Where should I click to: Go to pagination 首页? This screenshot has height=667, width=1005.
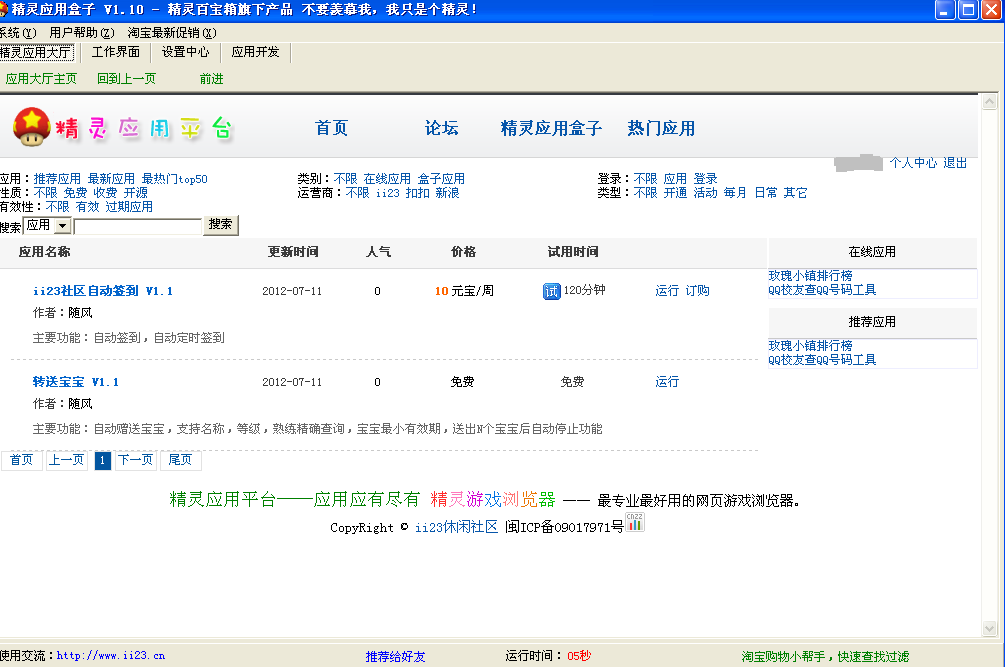point(22,460)
